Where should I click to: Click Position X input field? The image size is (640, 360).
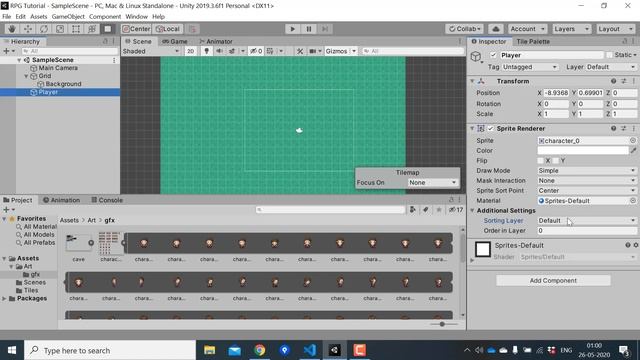pos(556,93)
